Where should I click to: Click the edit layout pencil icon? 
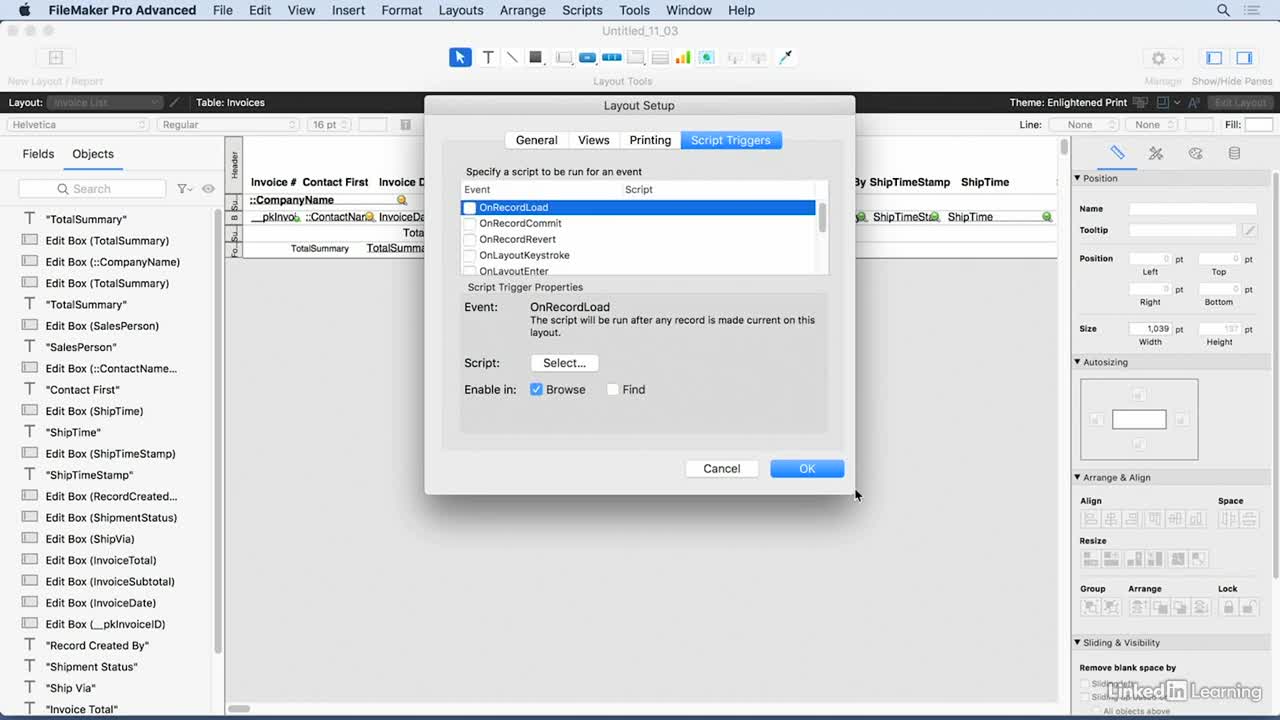175,102
